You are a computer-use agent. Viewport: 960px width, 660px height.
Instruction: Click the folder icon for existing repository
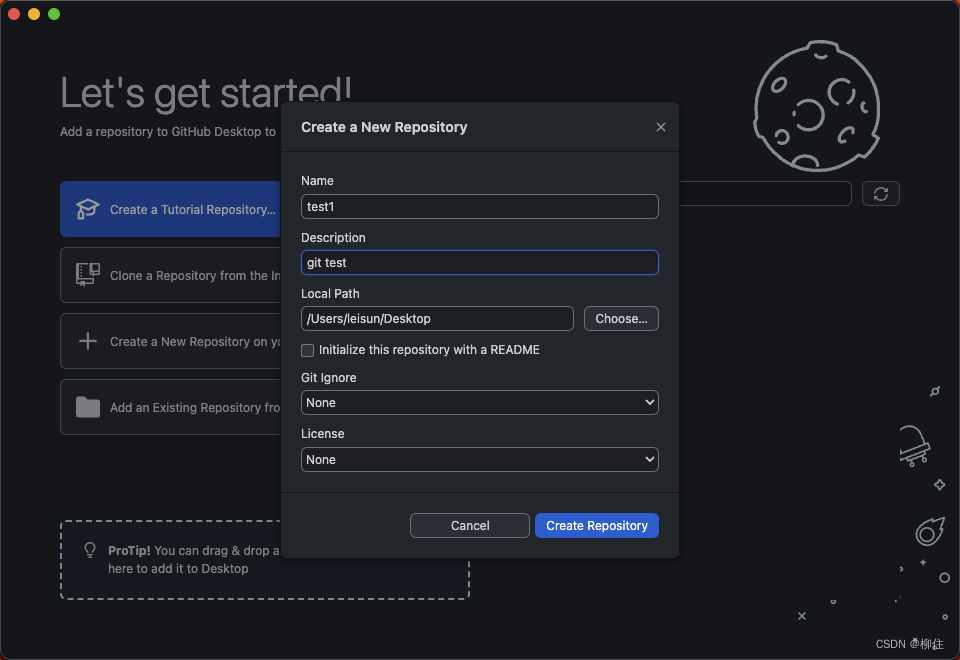click(88, 407)
